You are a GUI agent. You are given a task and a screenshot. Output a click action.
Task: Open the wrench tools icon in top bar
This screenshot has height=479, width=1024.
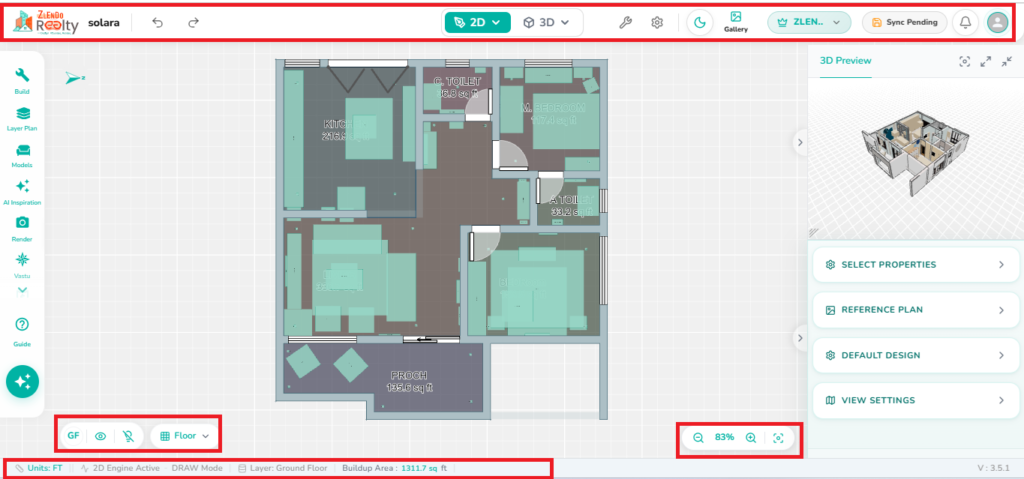pos(625,22)
